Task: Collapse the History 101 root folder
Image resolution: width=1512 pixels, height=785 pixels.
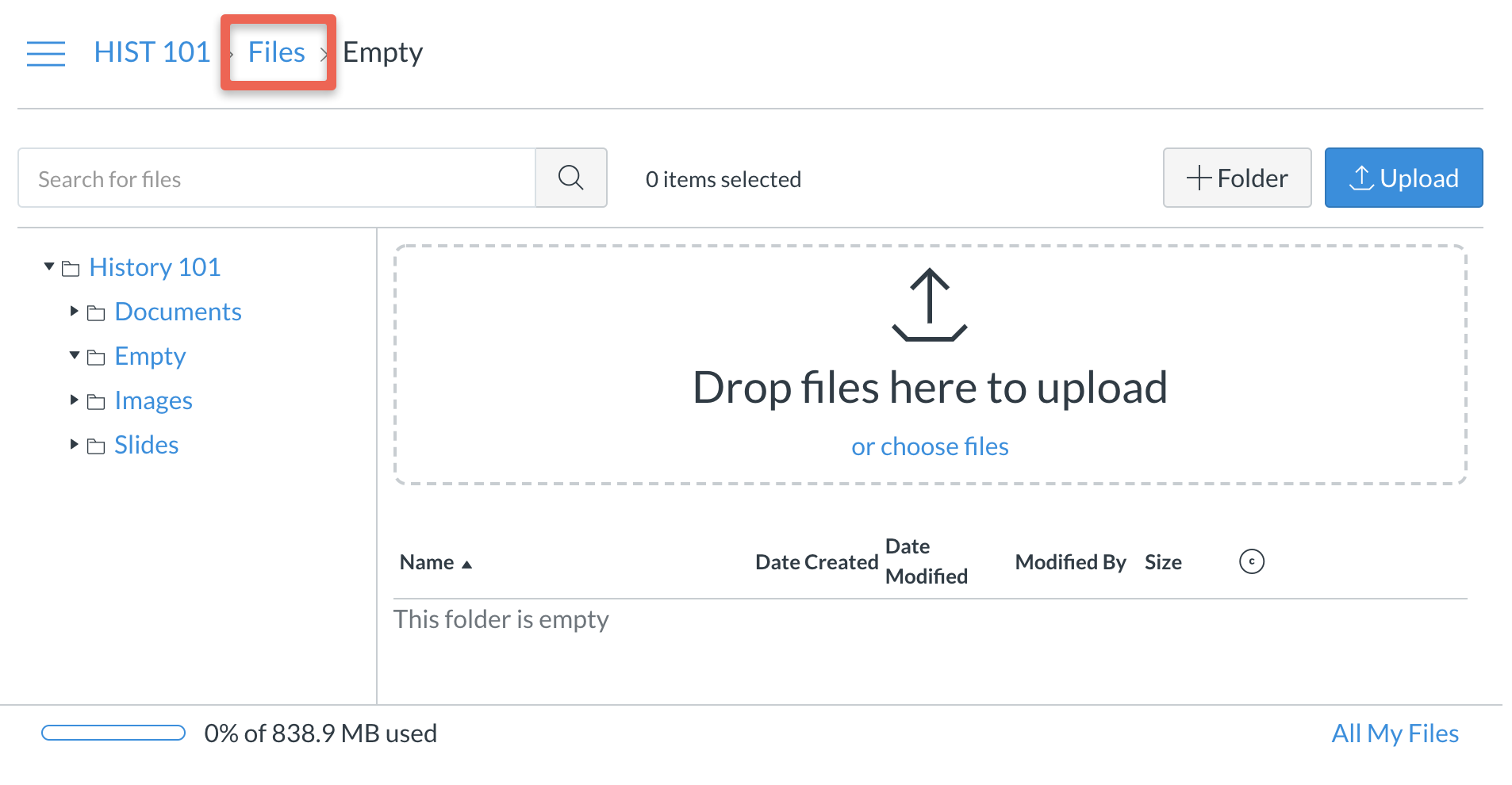Action: click(49, 266)
